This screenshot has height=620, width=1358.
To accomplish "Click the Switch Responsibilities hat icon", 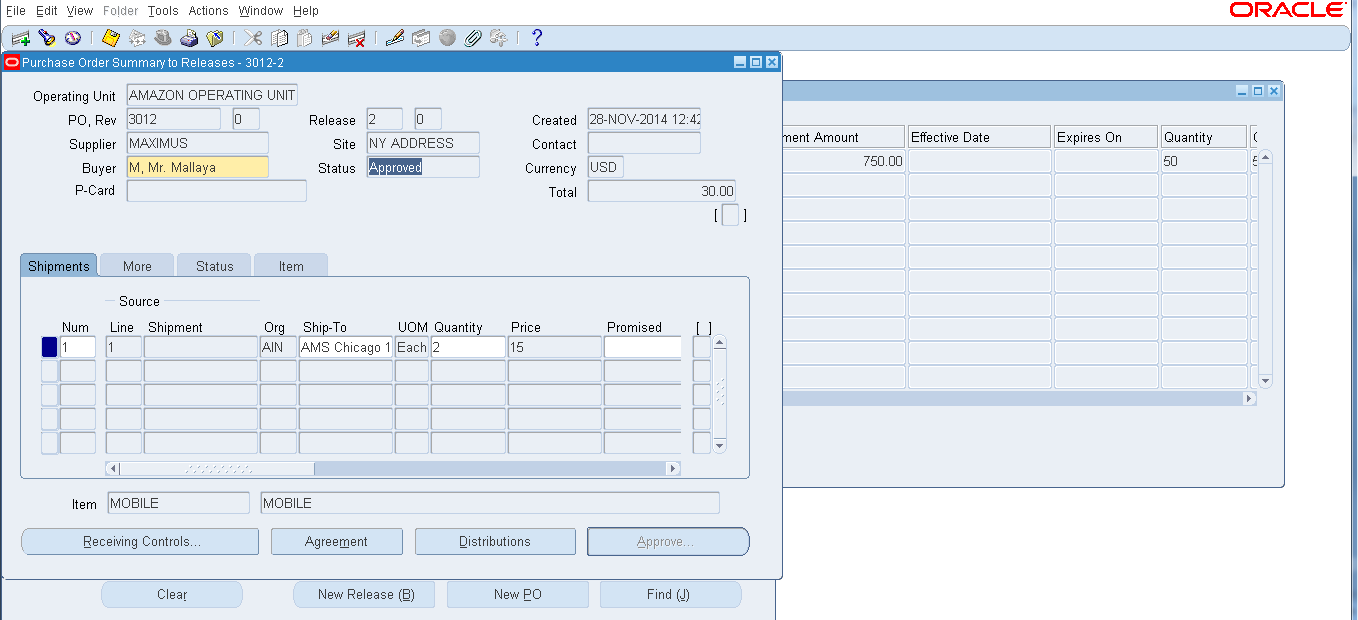I will point(163,38).
